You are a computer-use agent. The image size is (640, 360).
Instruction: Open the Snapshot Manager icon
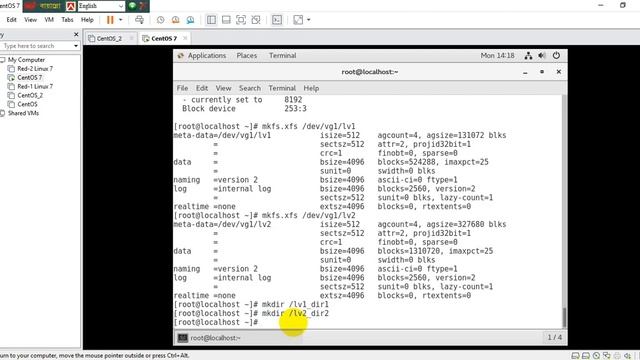coord(190,20)
